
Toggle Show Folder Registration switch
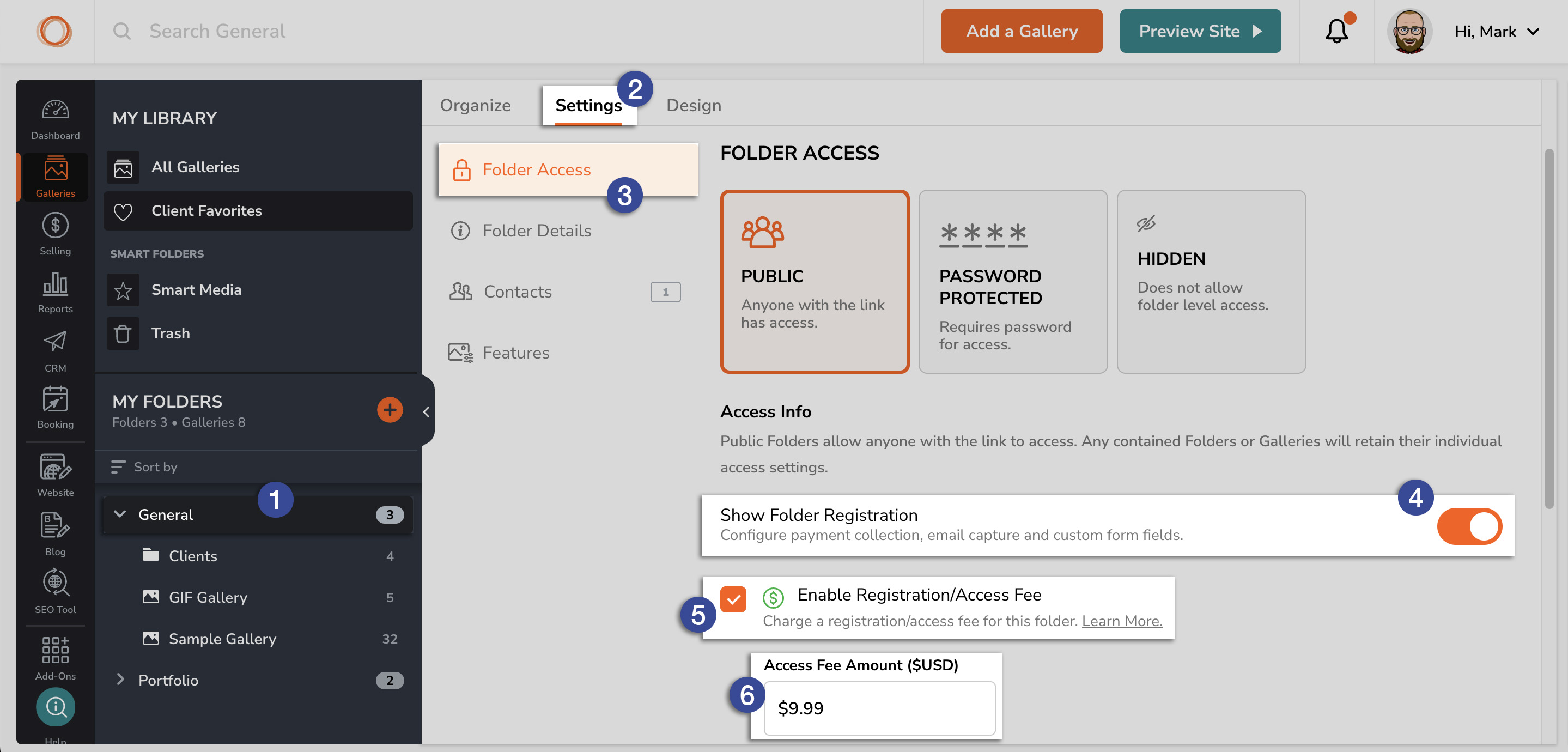tap(1469, 527)
